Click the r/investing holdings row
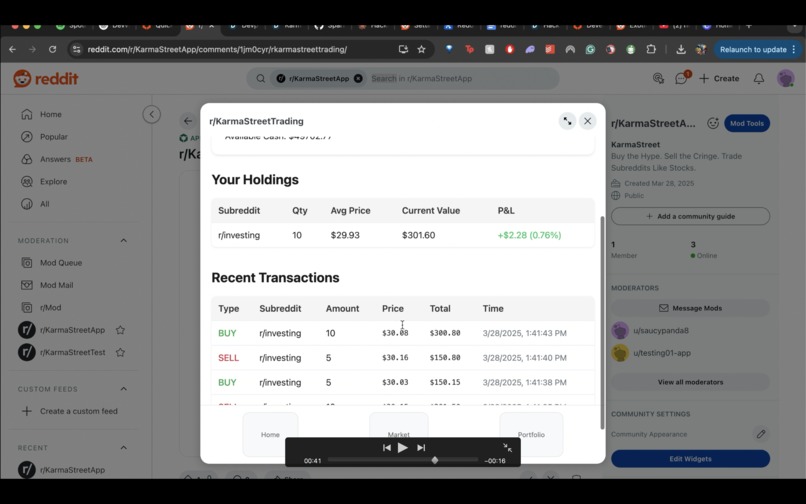Viewport: 806px width, 504px height. (402, 235)
